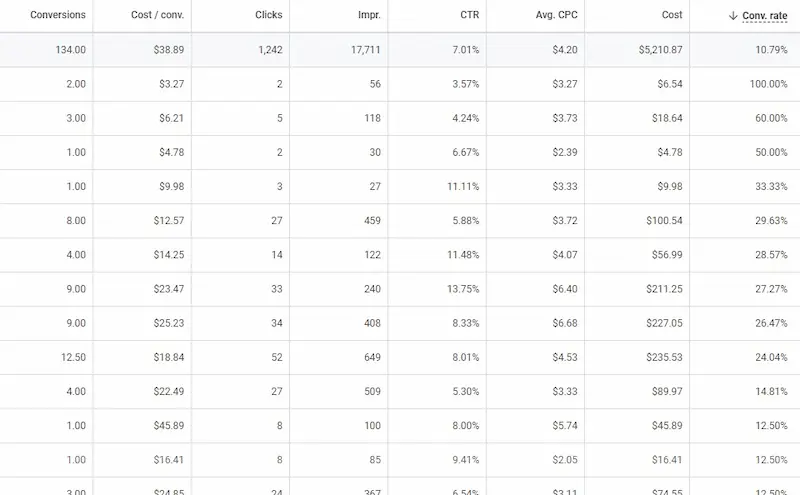Click the Cost / conv. column header
The width and height of the screenshot is (800, 495).
pyautogui.click(x=158, y=16)
